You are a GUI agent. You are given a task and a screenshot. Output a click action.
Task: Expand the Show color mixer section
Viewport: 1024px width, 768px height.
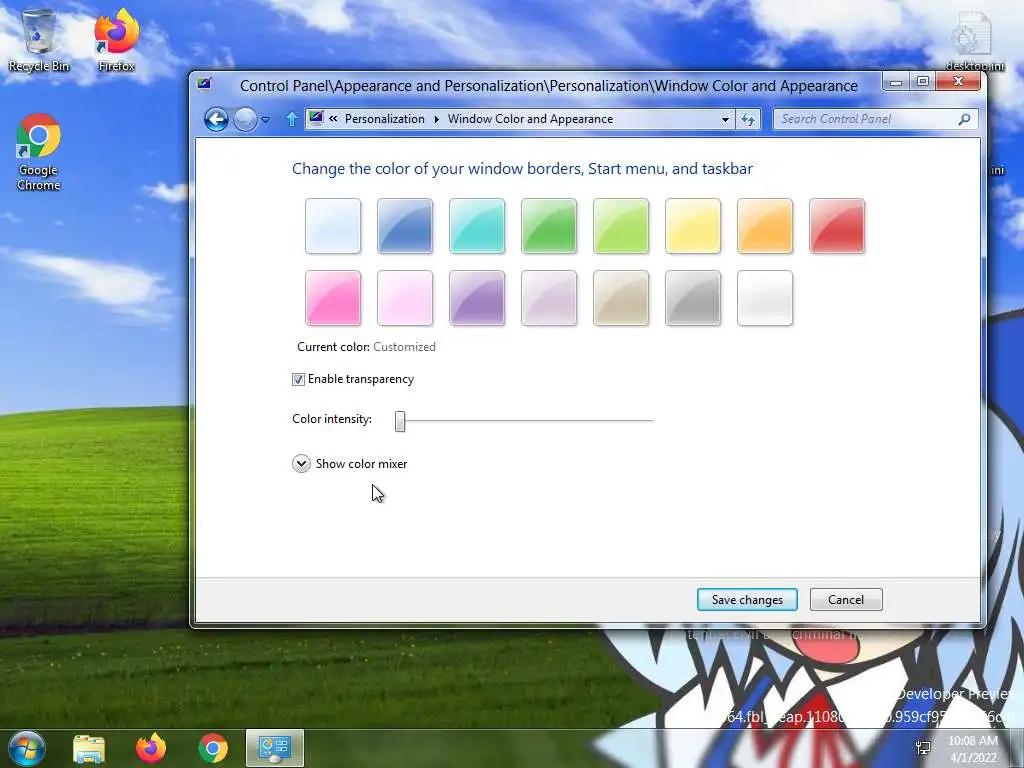click(301, 464)
